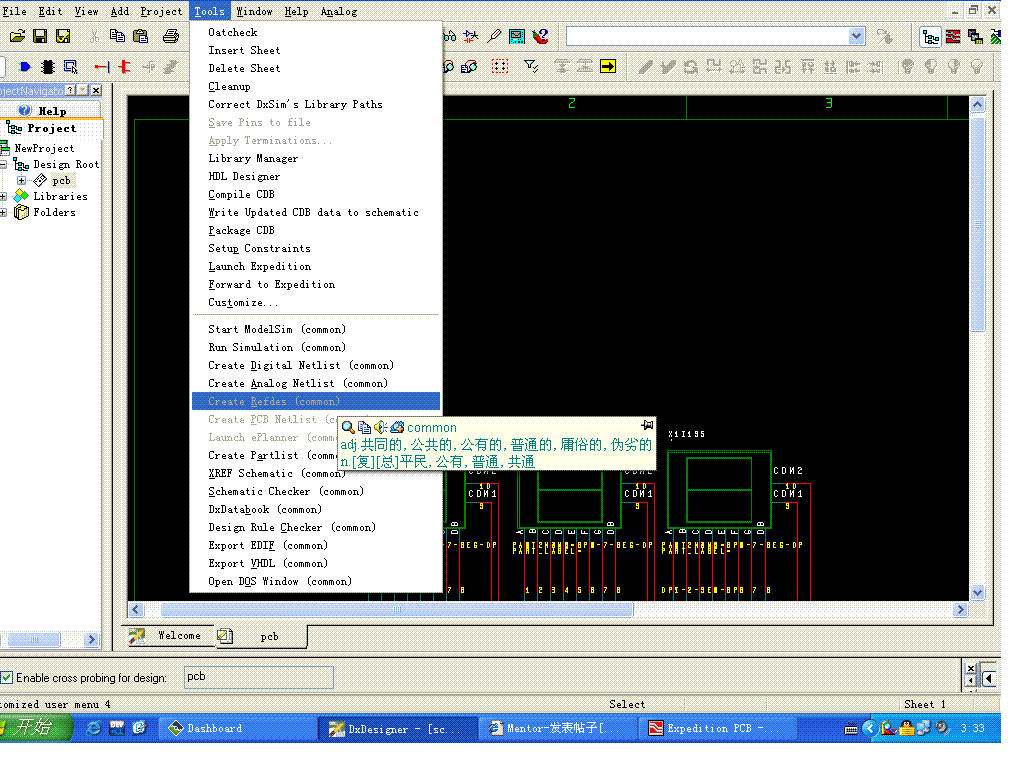Click the pin icon on dictionary popup
Viewport: 1024px width, 768px height.
tap(647, 426)
